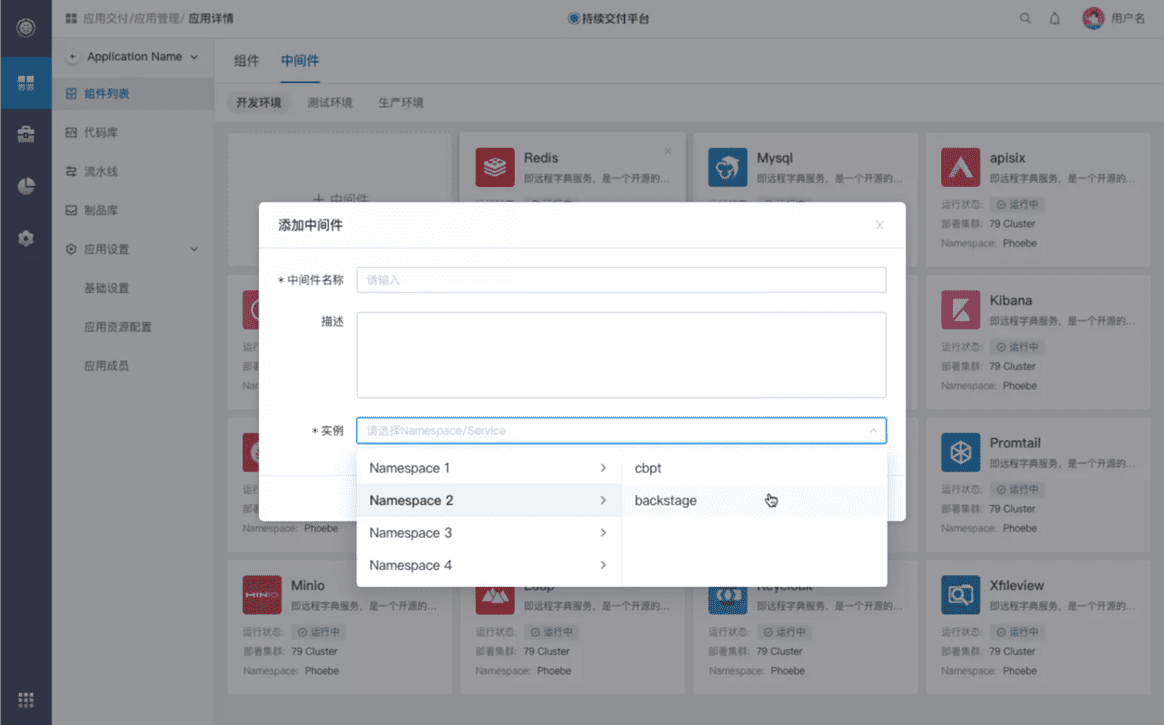The height and width of the screenshot is (725, 1164).
Task: Expand Namespace 1 in the cascader
Action: 488,468
